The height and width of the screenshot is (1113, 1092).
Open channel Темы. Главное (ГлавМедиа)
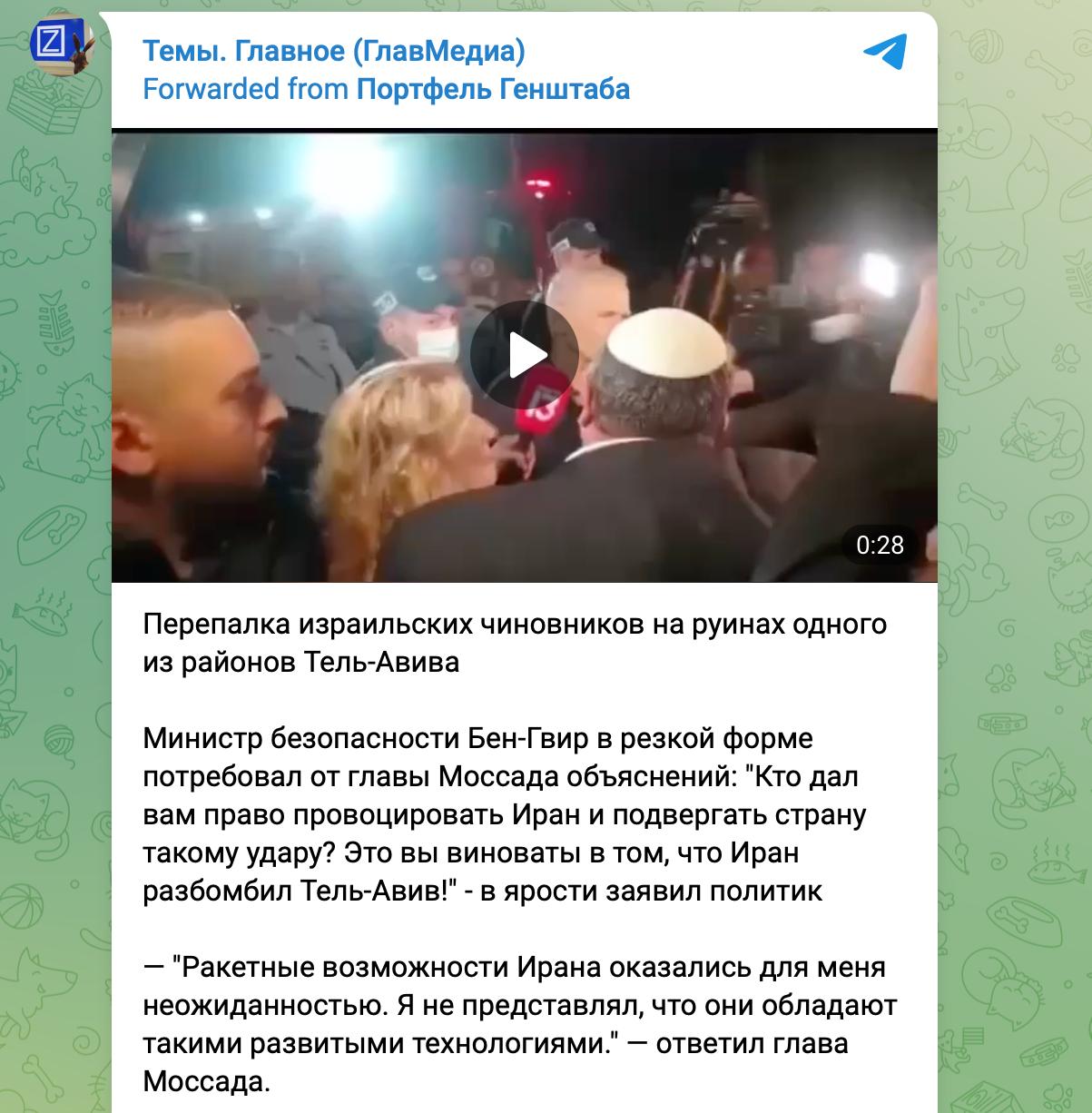coord(334,52)
